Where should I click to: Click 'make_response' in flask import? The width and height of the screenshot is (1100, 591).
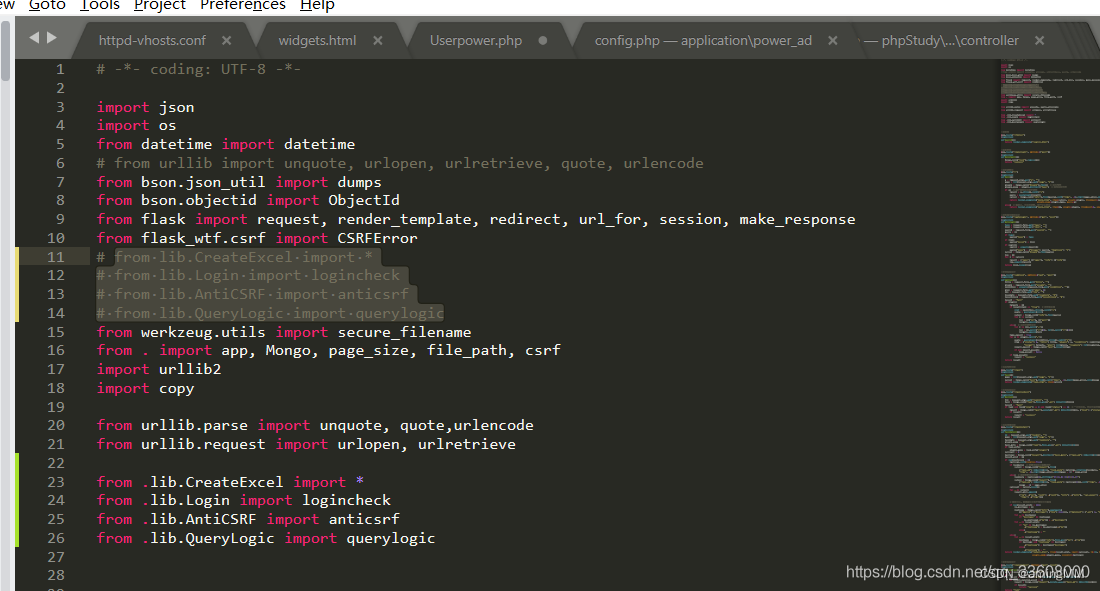click(x=797, y=220)
